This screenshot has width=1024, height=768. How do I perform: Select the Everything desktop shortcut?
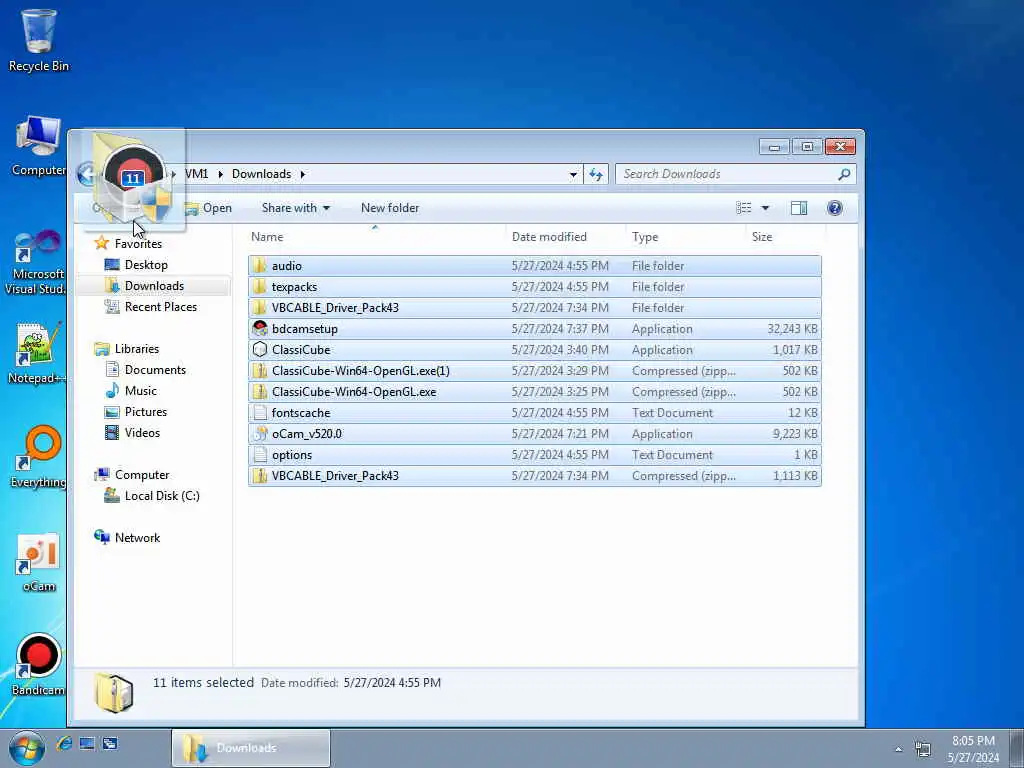click(38, 456)
